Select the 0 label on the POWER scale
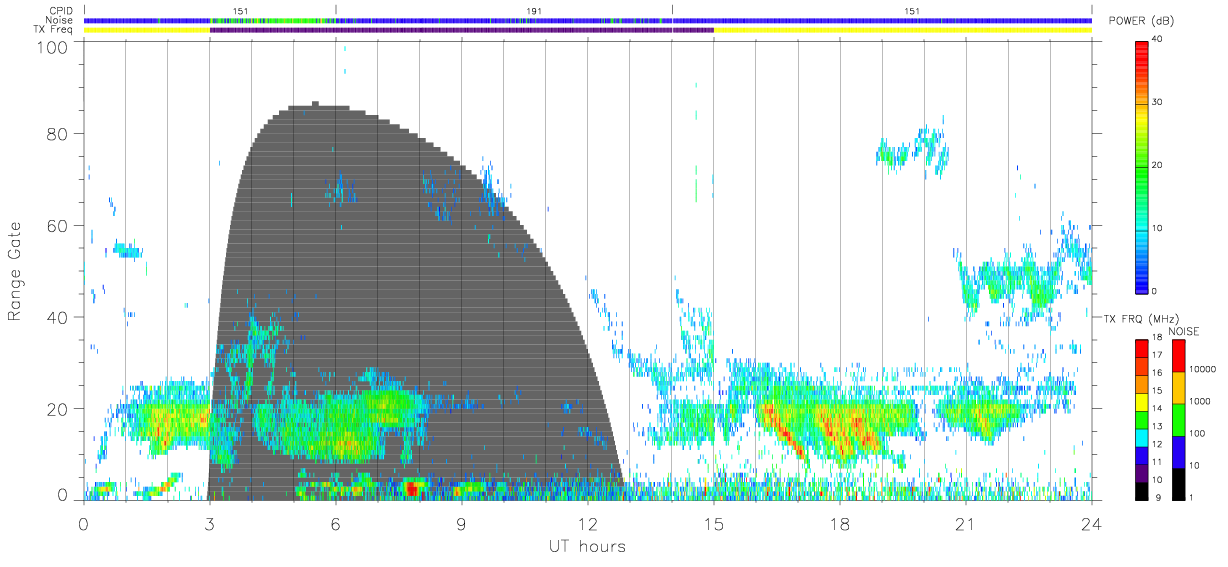1228x567 pixels. pos(1155,291)
